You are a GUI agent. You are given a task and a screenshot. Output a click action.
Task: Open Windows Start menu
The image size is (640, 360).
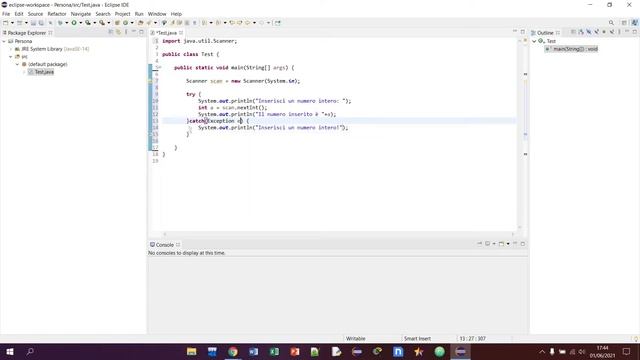(10, 351)
